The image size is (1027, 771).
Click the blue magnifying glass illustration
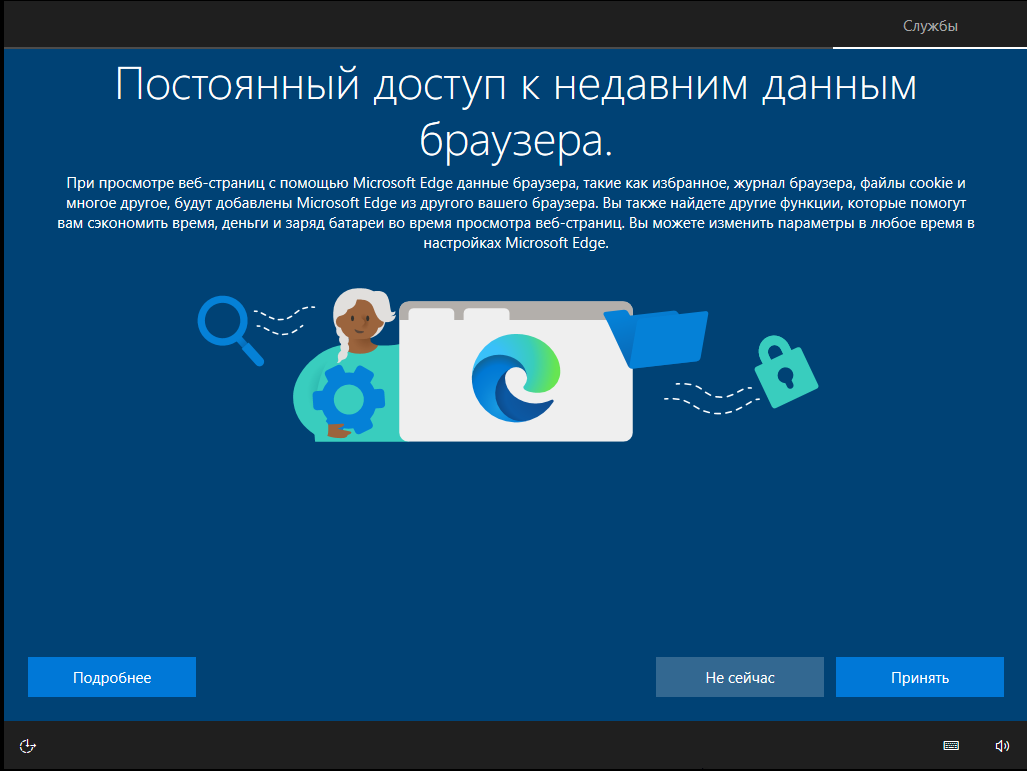[x=231, y=330]
